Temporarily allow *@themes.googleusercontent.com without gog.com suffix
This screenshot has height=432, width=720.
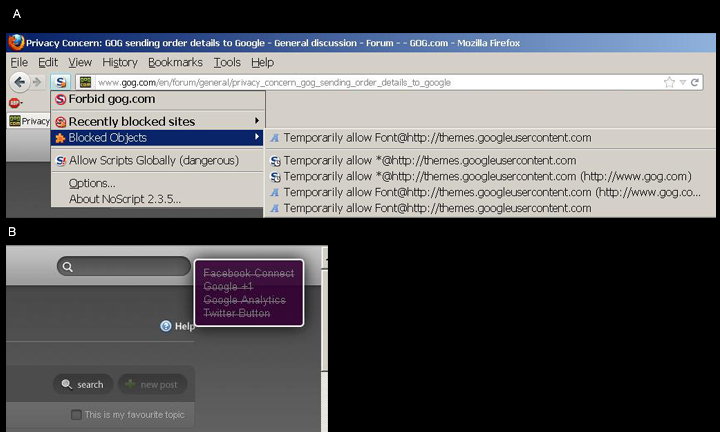click(x=489, y=161)
